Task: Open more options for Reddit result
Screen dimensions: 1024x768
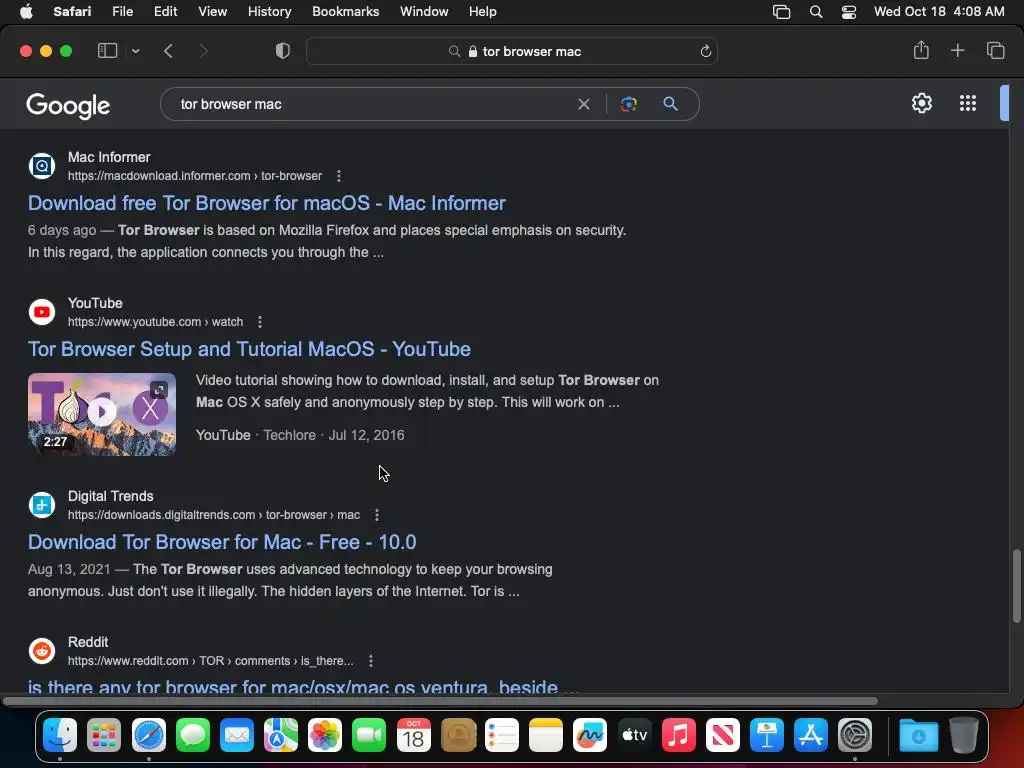Action: 371,661
